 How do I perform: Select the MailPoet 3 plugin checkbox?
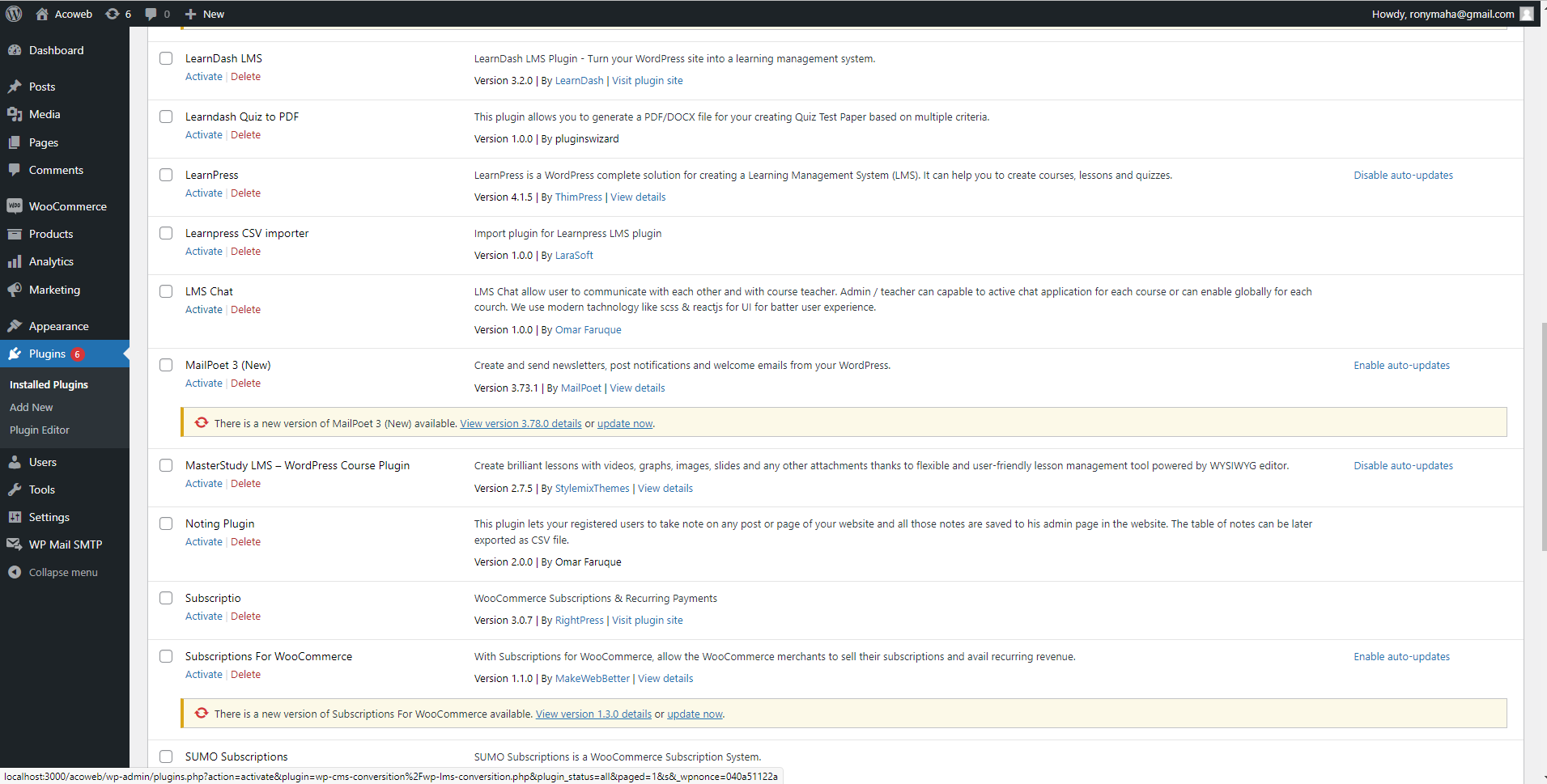pyautogui.click(x=166, y=365)
